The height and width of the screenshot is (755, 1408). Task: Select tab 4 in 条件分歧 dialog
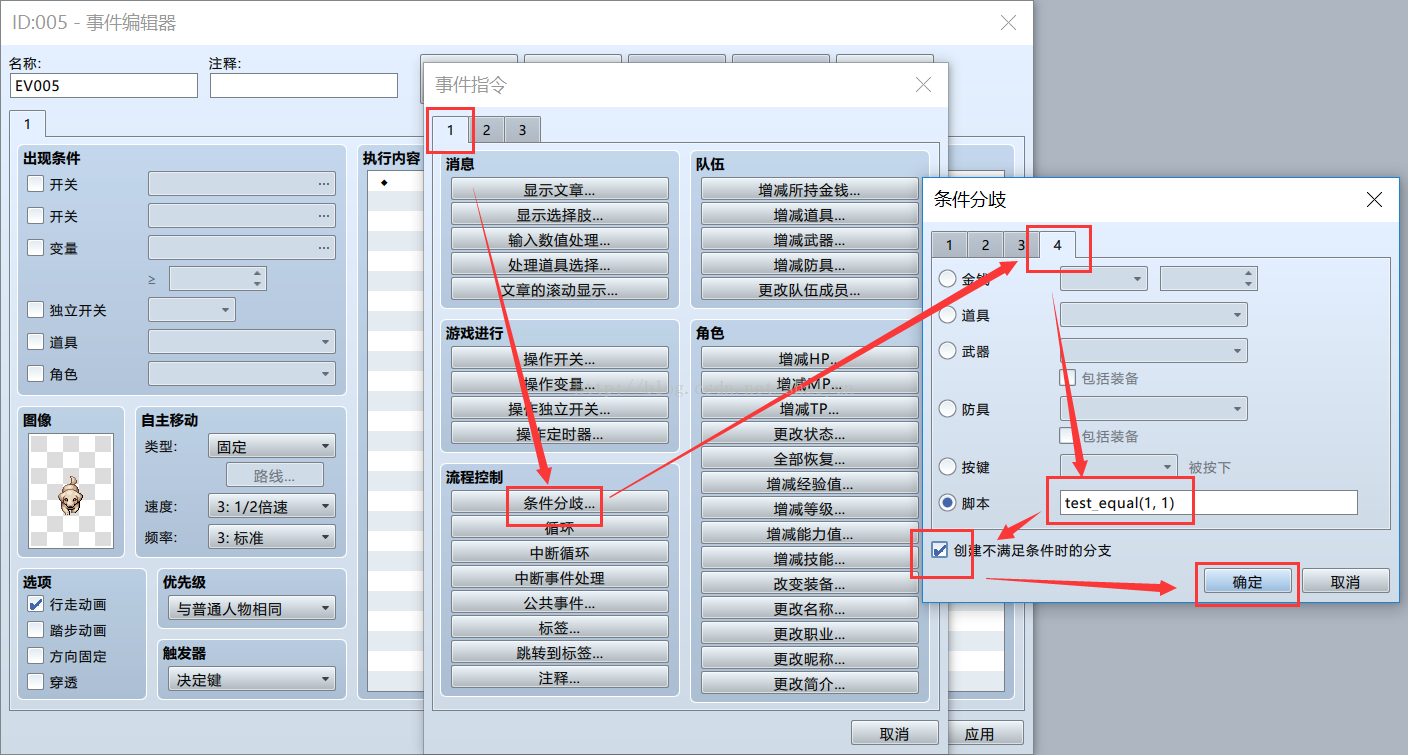point(1057,244)
